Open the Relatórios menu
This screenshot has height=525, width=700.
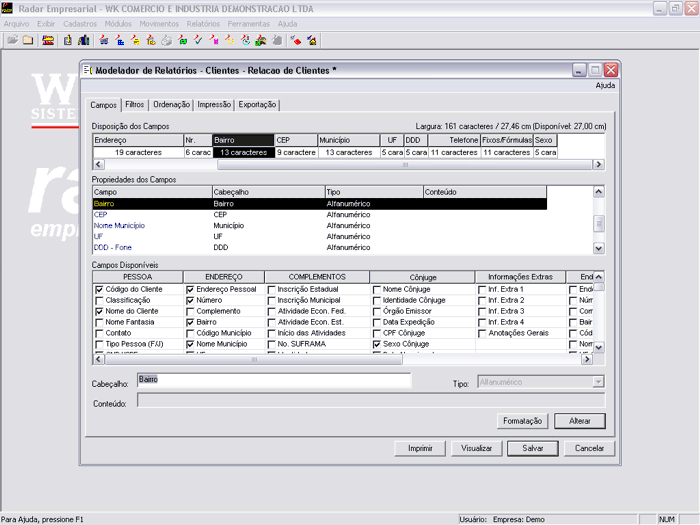202,23
